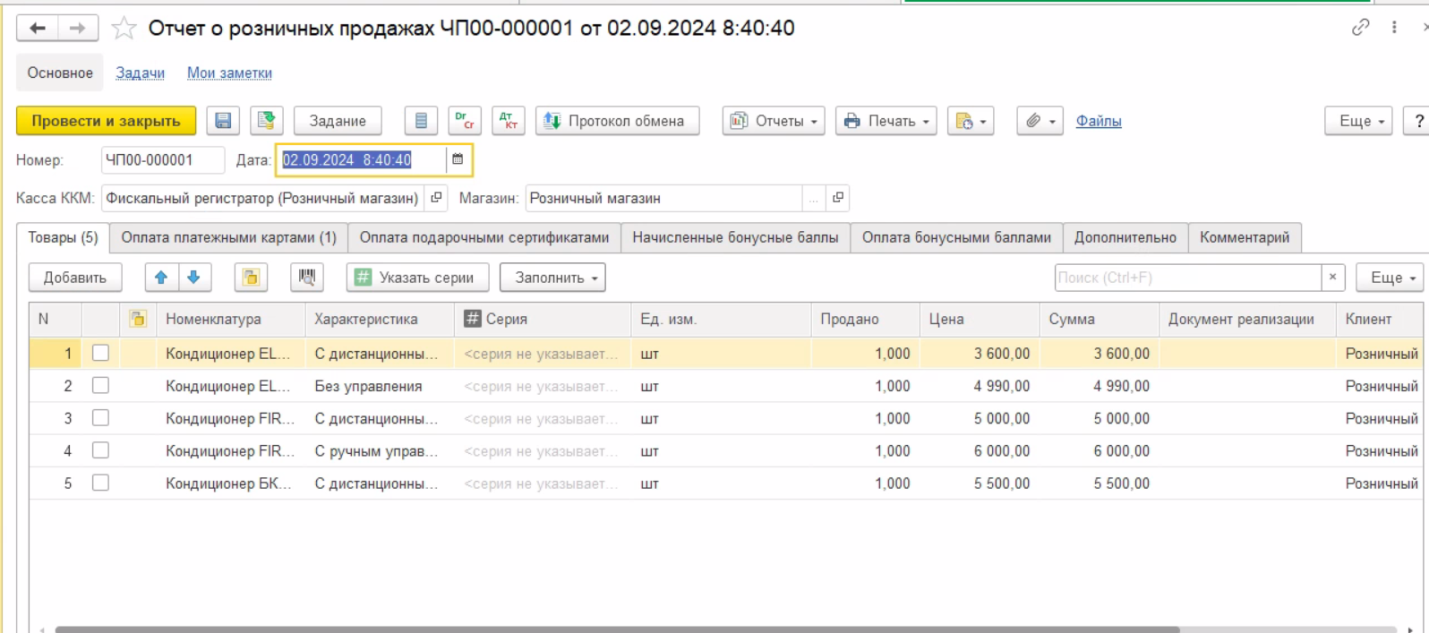
Task: Expand the Отчеты dropdown menu
Action: [x=774, y=121]
